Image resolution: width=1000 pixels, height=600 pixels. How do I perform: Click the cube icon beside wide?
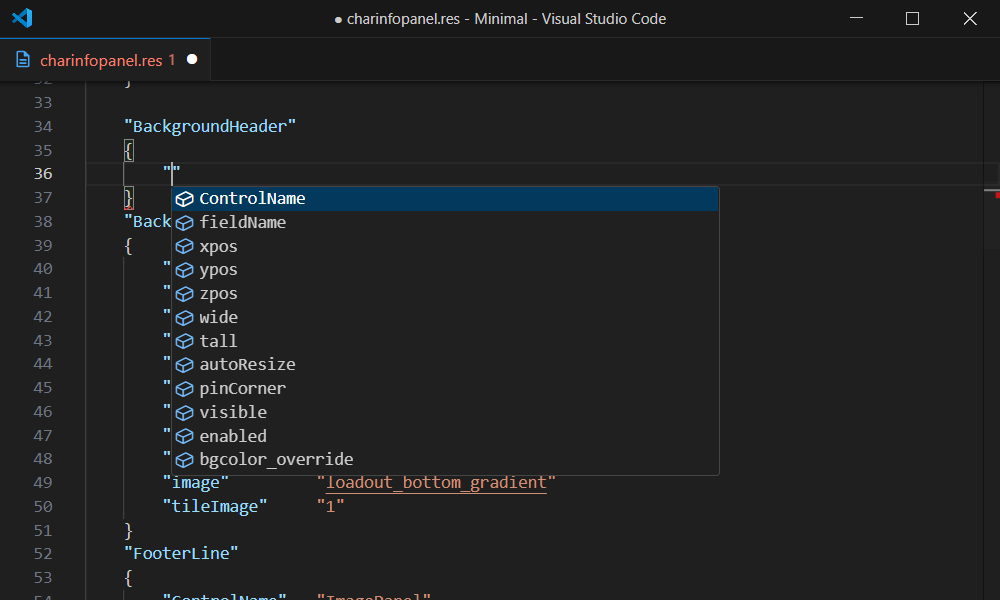tap(184, 318)
